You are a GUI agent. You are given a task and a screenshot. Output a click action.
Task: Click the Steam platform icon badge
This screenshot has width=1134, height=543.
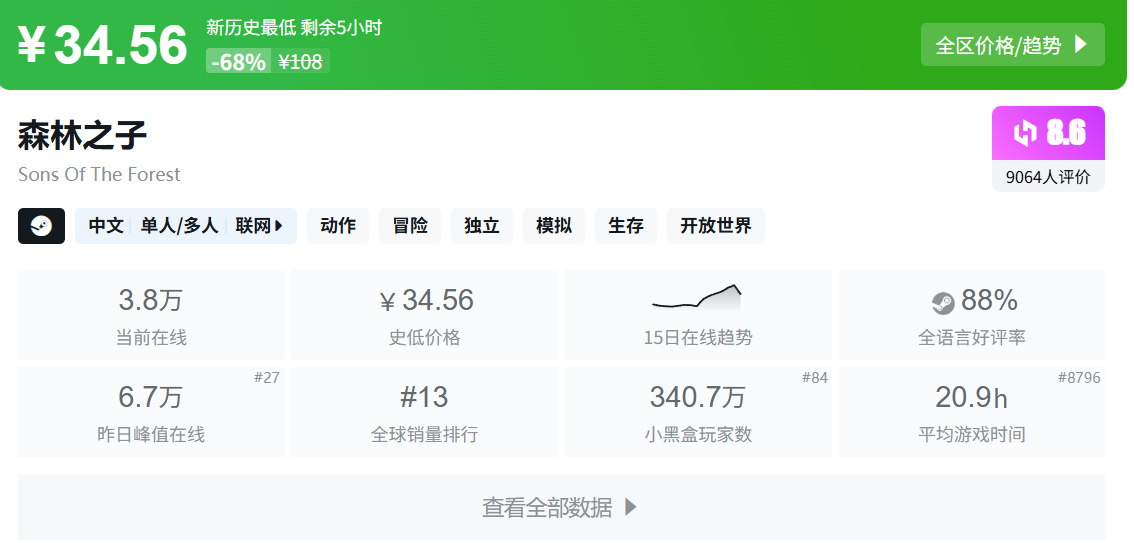pyautogui.click(x=41, y=226)
